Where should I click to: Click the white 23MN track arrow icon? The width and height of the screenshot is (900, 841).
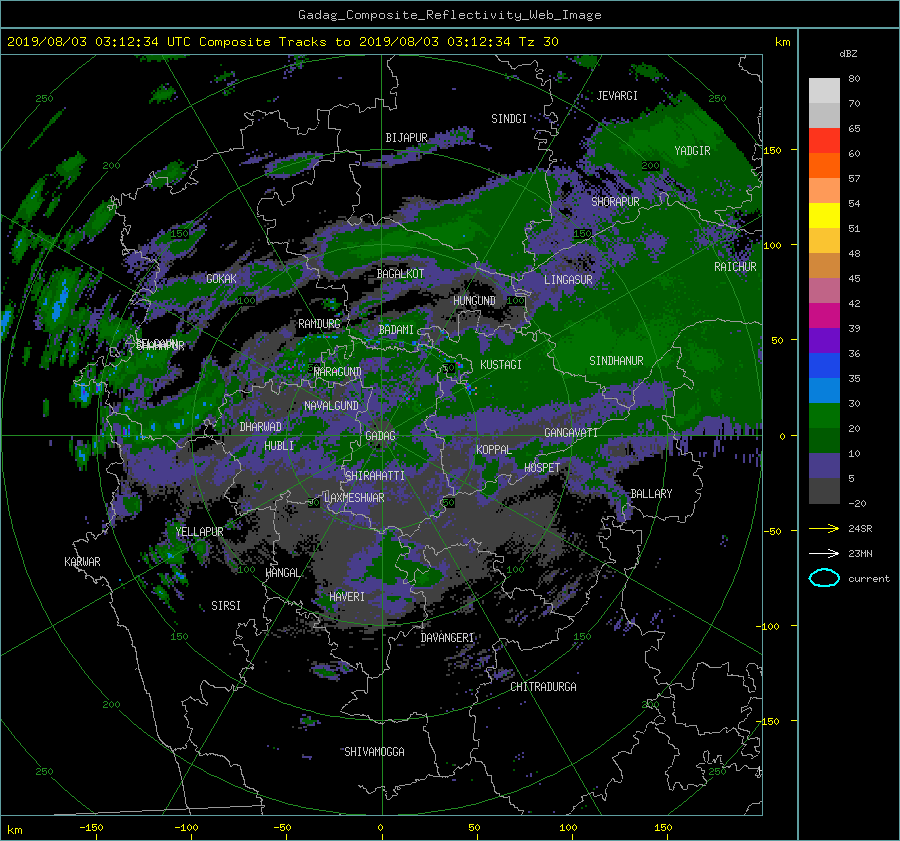click(x=824, y=553)
